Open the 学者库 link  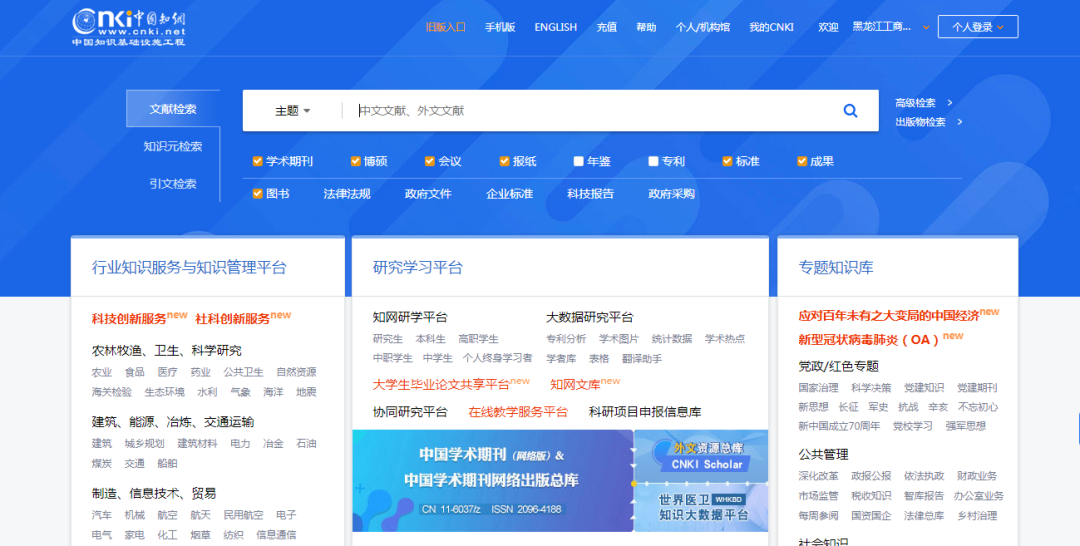(561, 359)
